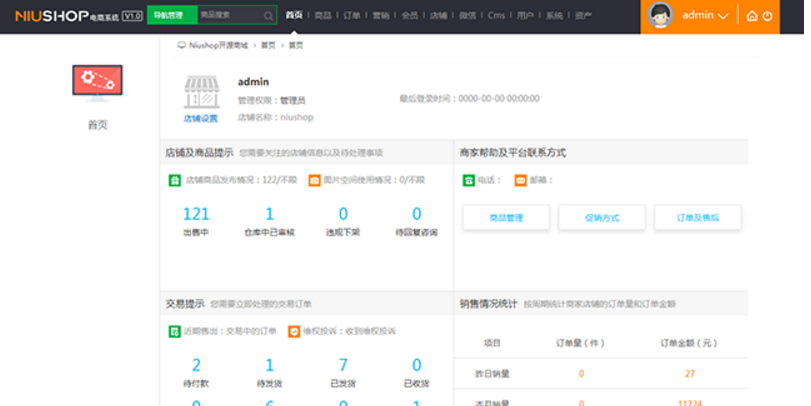Click the 121 出售中 count
This screenshot has width=811, height=406.
(196, 214)
